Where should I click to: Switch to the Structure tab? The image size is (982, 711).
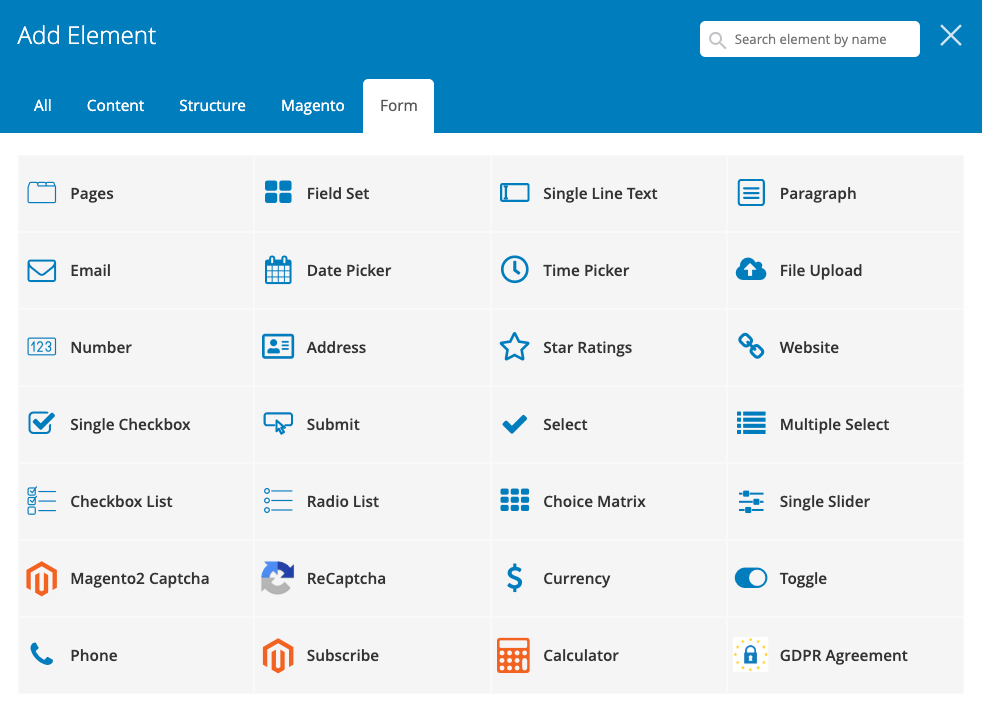pyautogui.click(x=212, y=105)
